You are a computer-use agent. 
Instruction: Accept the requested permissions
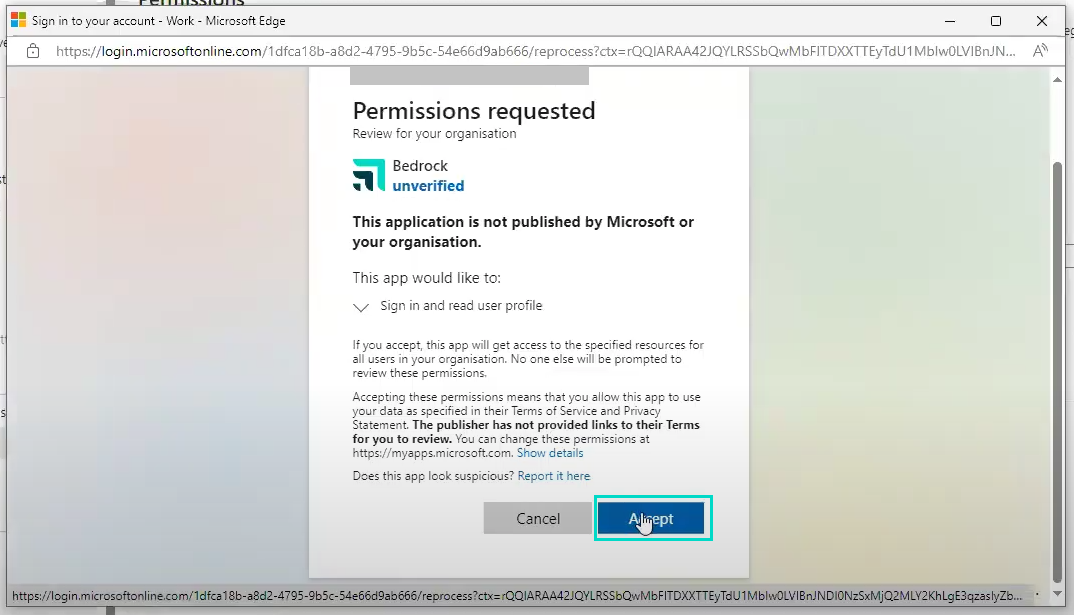(x=651, y=518)
